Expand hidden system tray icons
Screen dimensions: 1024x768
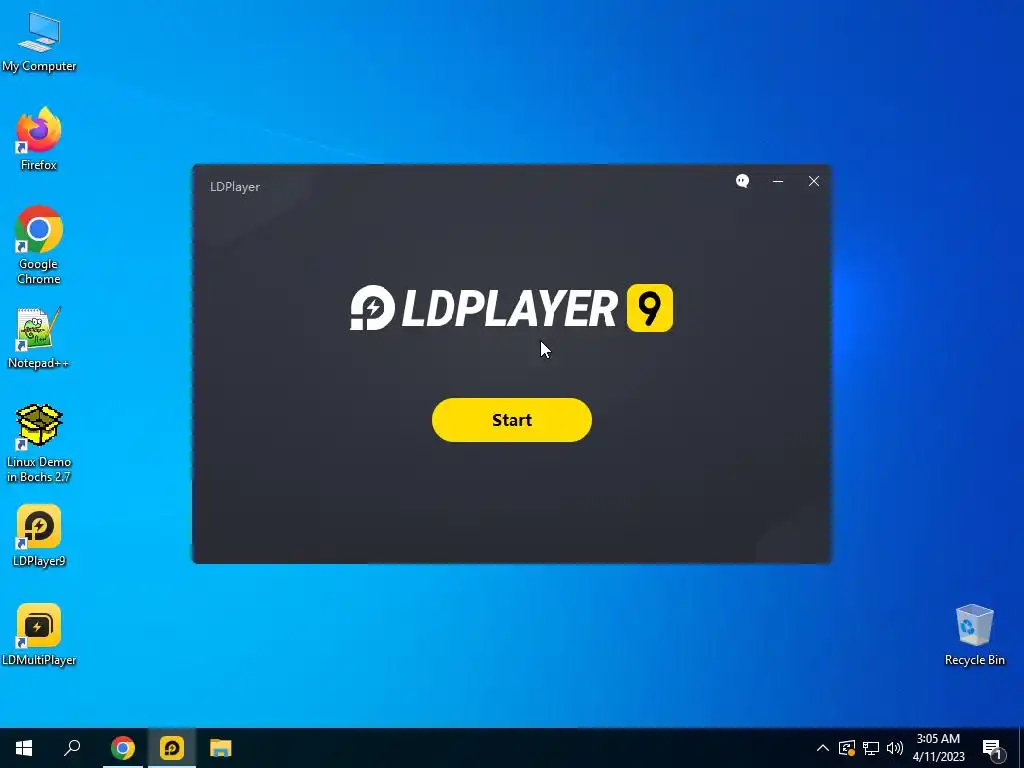click(x=823, y=748)
